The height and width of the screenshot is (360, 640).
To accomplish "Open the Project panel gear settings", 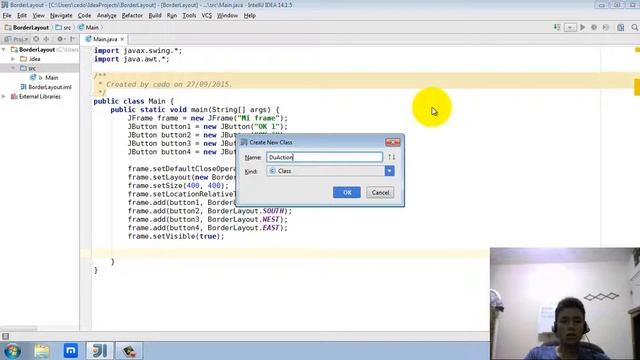I will tap(60, 39).
